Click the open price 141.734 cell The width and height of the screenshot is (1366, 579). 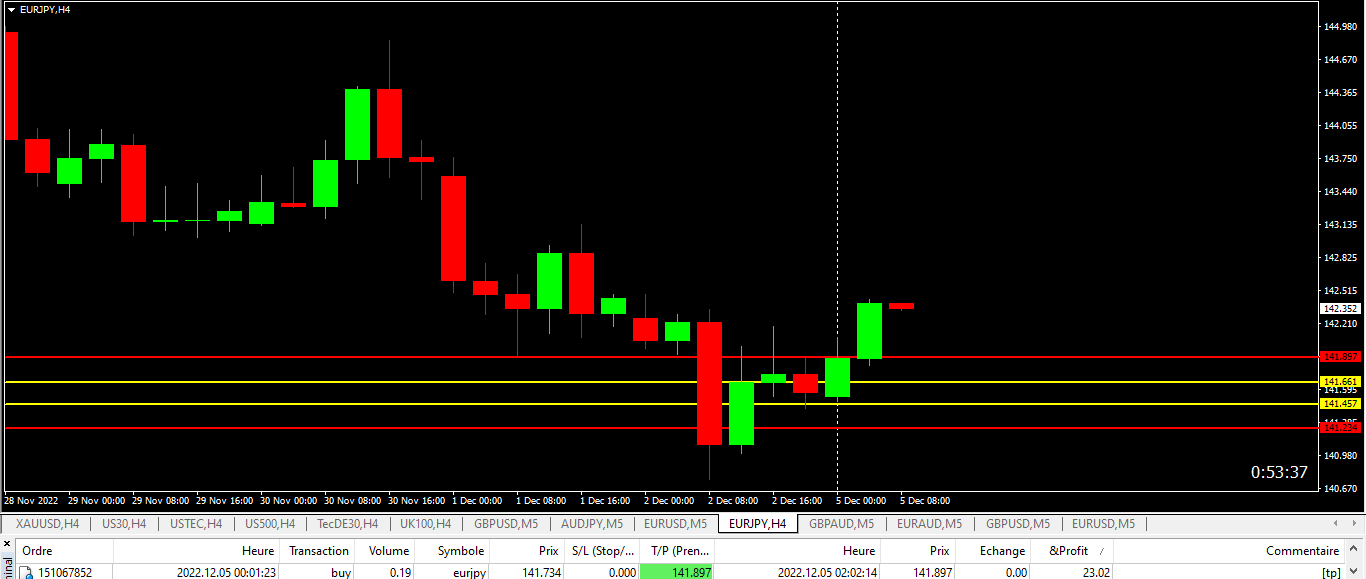click(540, 573)
